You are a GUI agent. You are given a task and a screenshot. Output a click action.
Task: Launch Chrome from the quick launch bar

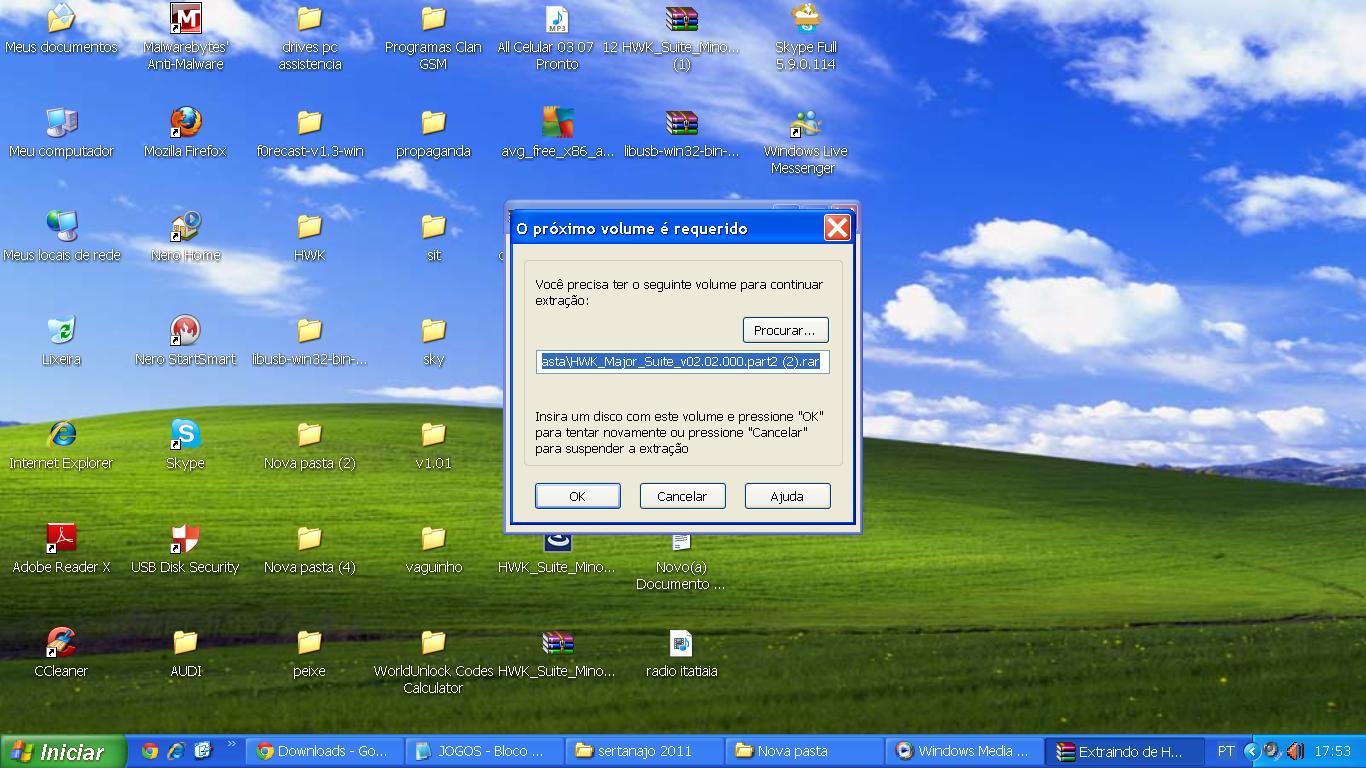150,751
